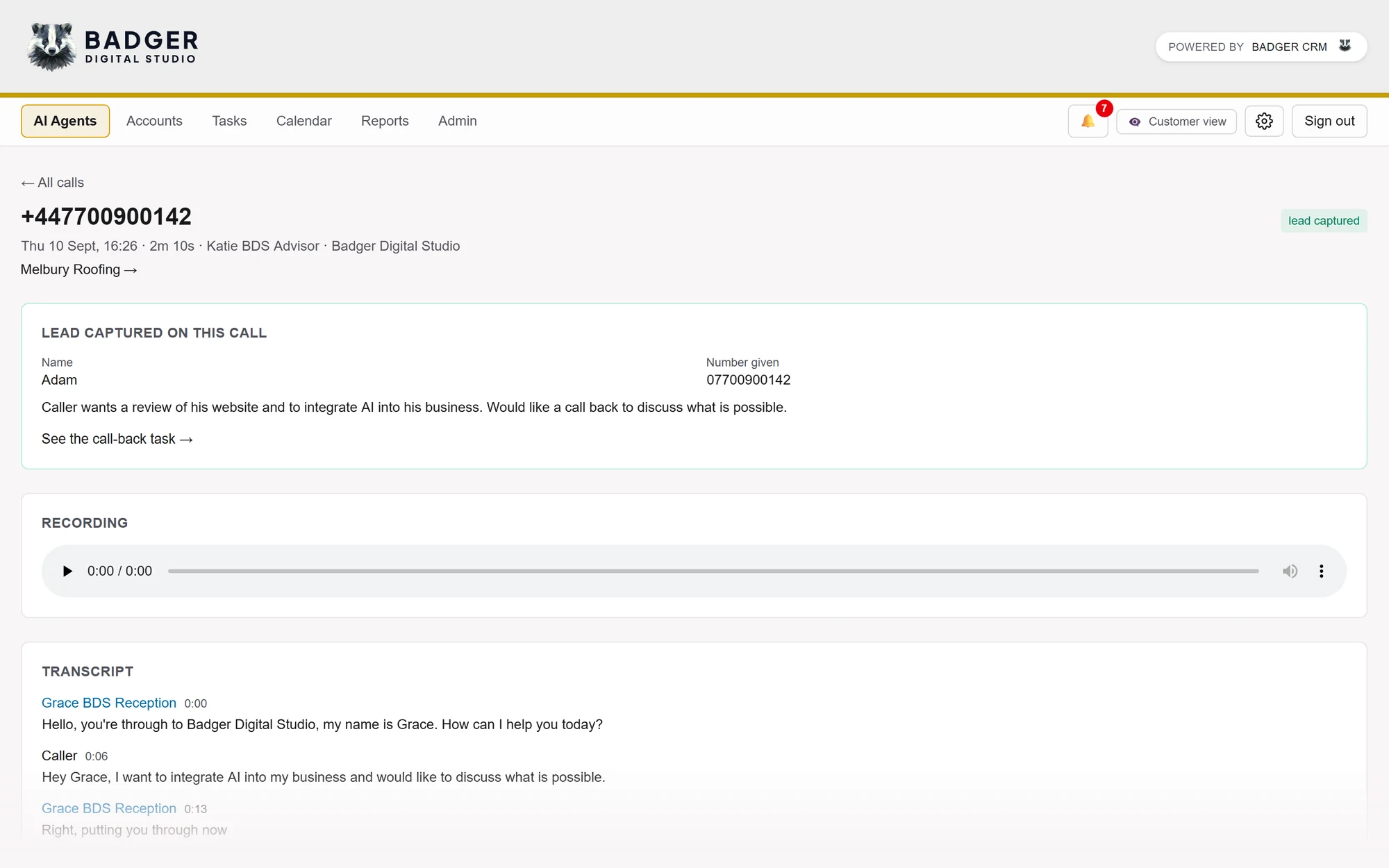Click the Caller label at 0:06

point(59,756)
